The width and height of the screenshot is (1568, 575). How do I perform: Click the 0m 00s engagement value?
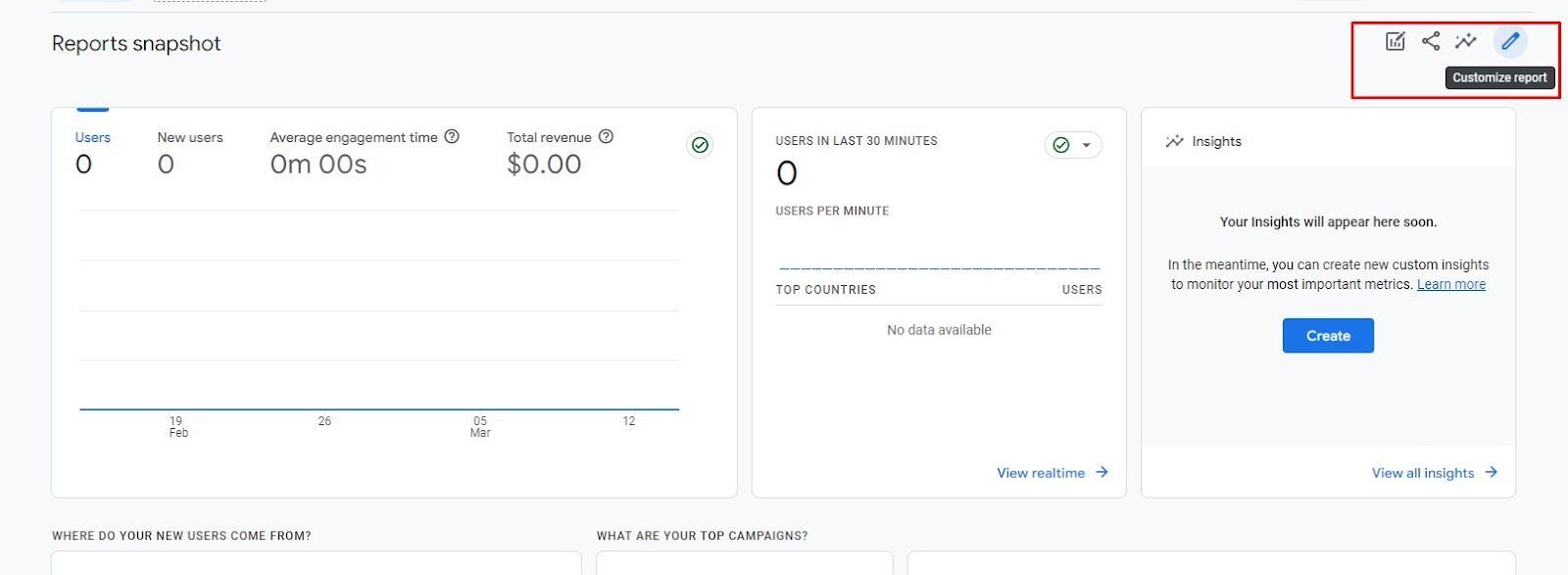(318, 165)
